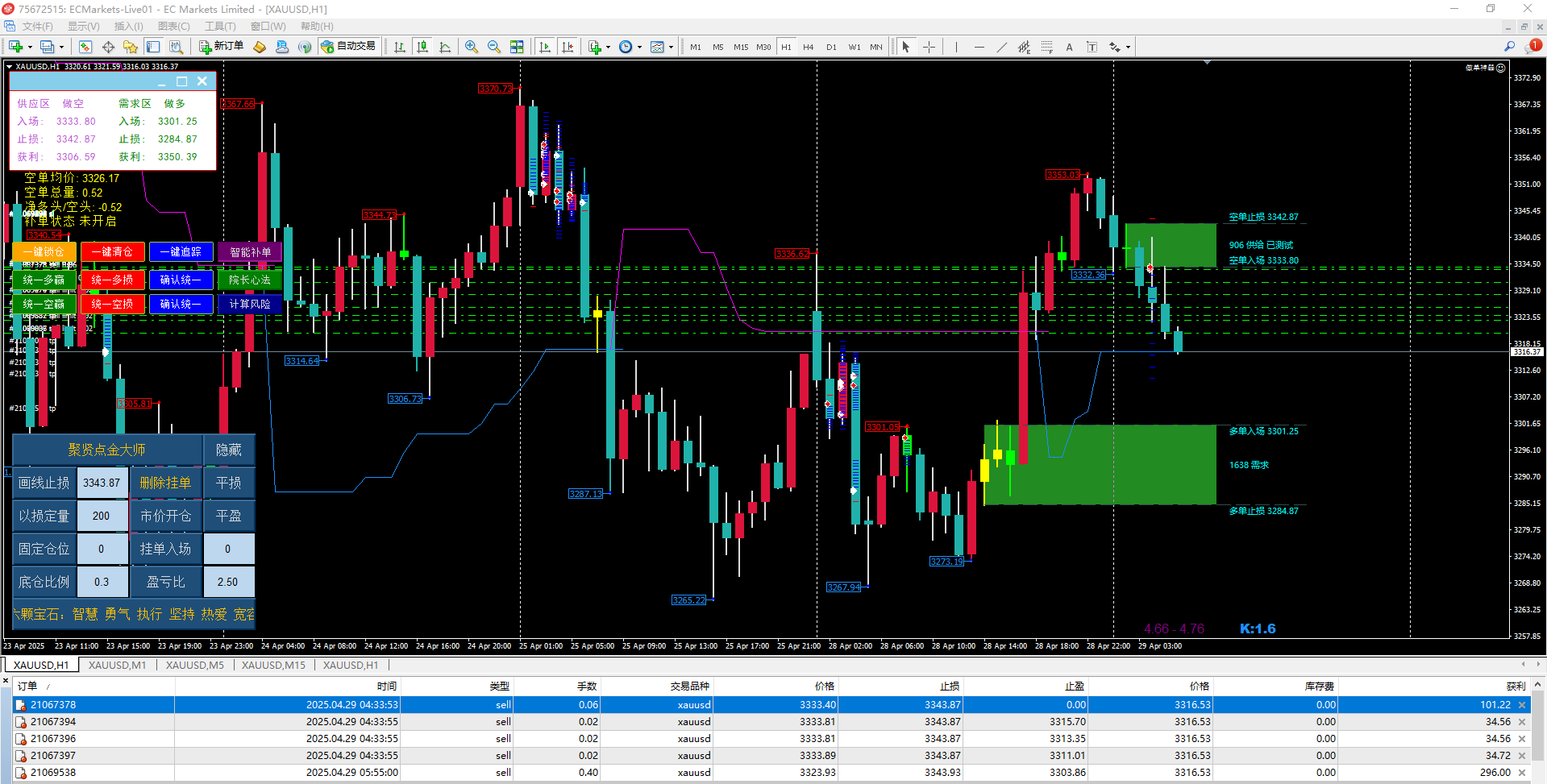1547x784 pixels.
Task: Open the periods clock dropdown
Action: (x=630, y=47)
